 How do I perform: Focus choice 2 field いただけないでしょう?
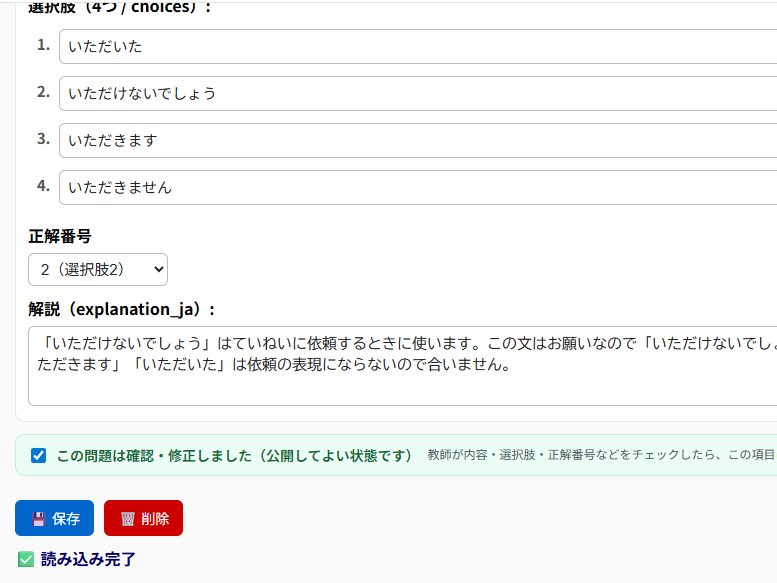[400, 93]
